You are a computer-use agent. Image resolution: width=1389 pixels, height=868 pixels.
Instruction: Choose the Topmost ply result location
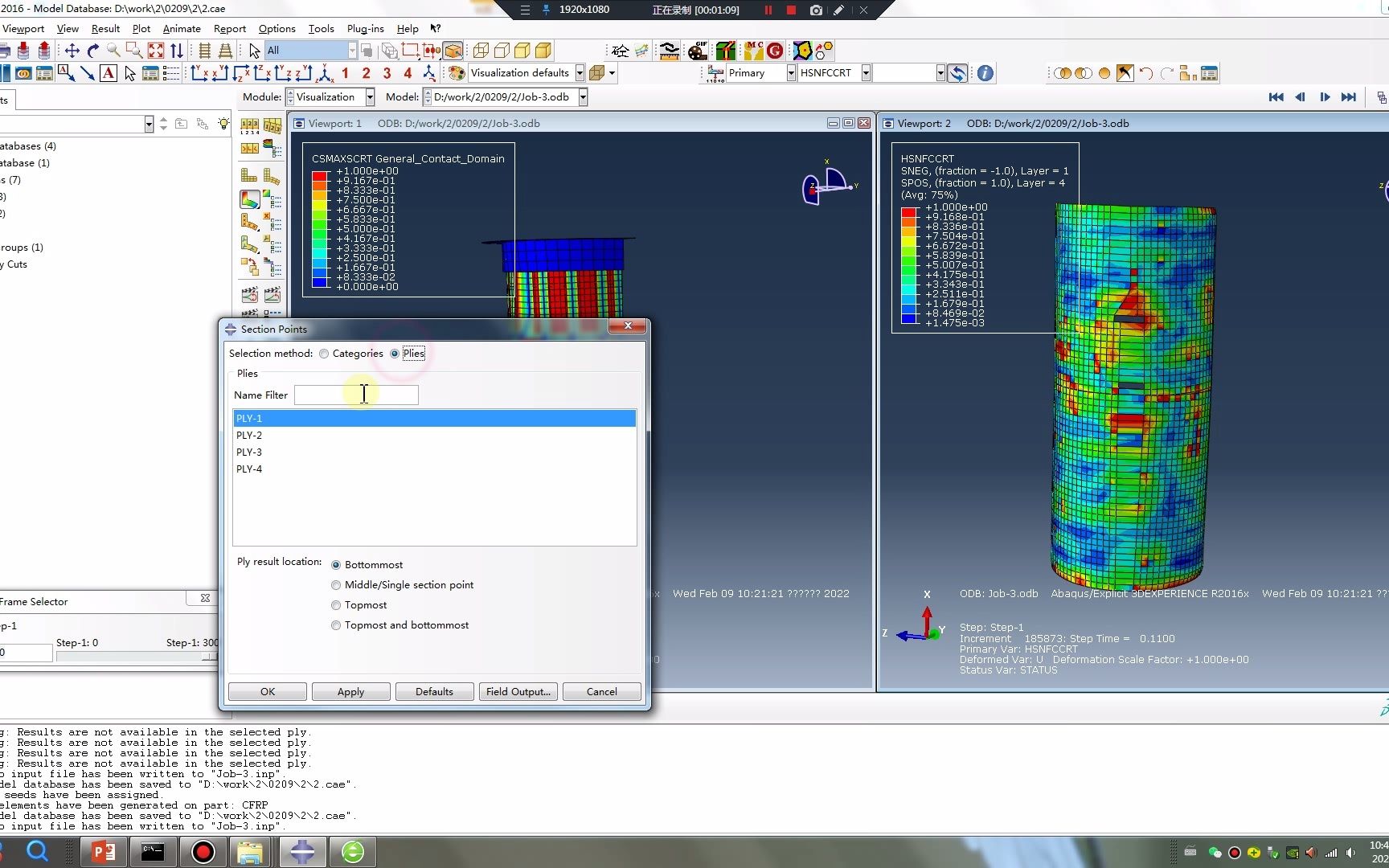[x=336, y=605]
